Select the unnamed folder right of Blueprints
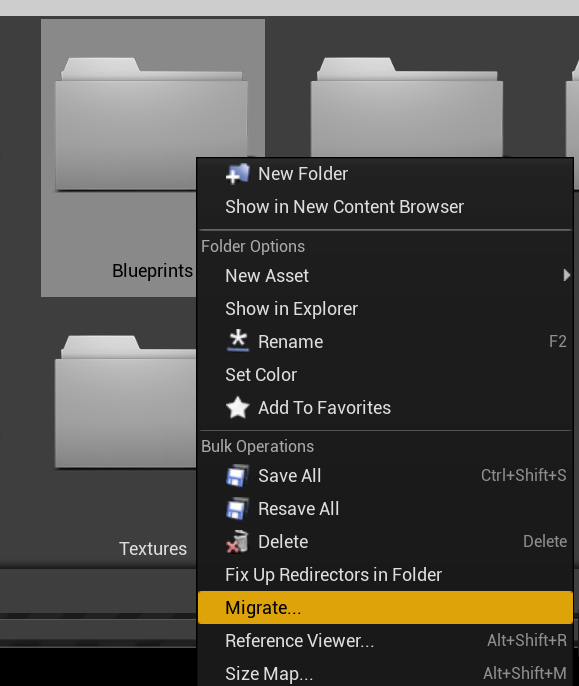The width and height of the screenshot is (579, 686). [407, 107]
